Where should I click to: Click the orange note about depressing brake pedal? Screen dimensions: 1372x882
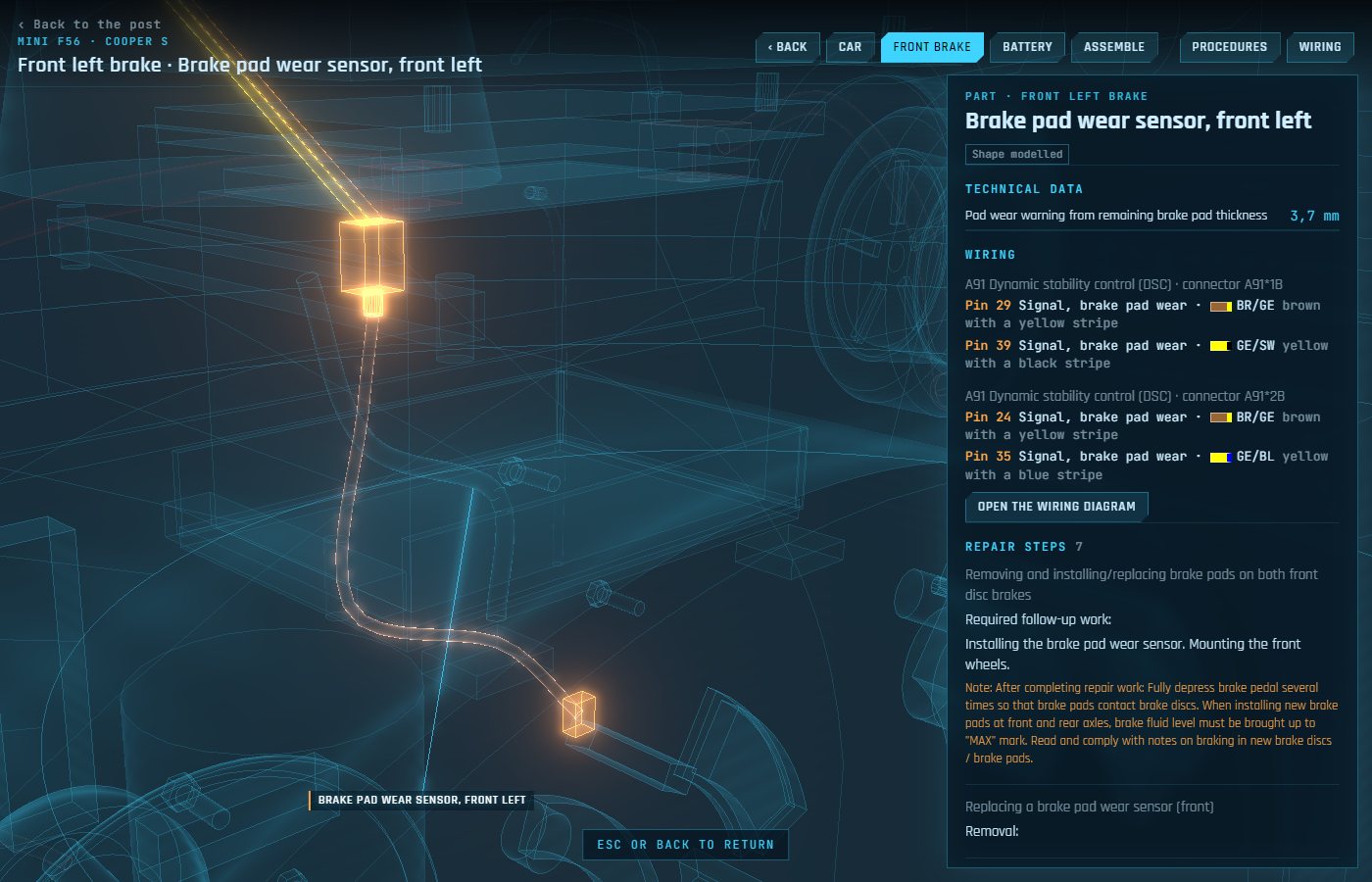coord(1151,723)
